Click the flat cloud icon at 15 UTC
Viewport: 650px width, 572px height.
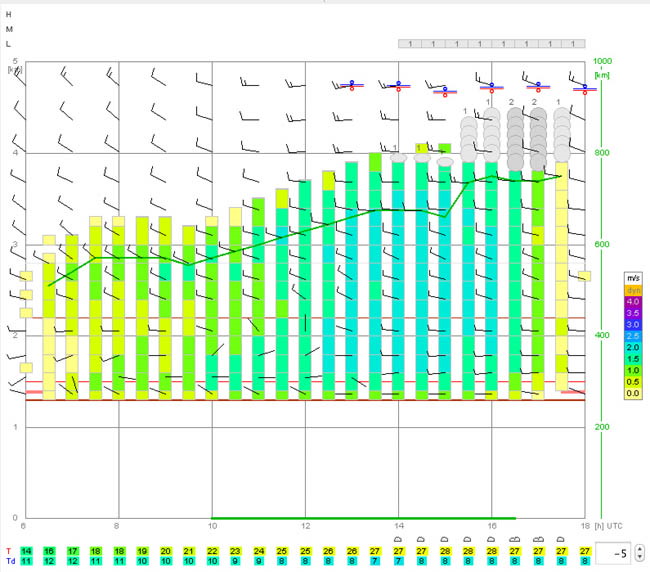[x=445, y=162]
